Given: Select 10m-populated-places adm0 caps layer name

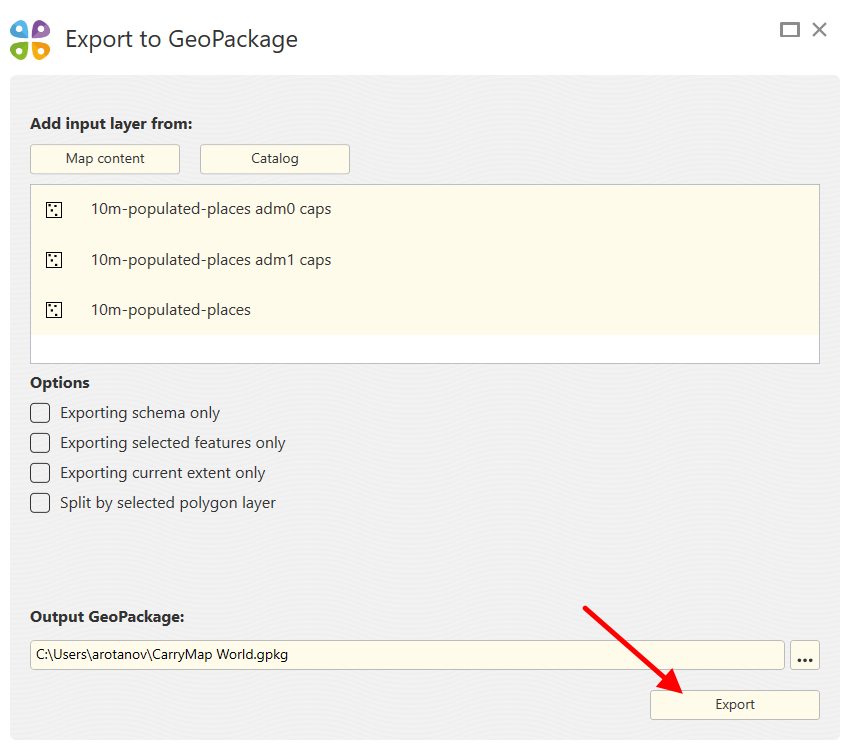Looking at the screenshot, I should (211, 210).
